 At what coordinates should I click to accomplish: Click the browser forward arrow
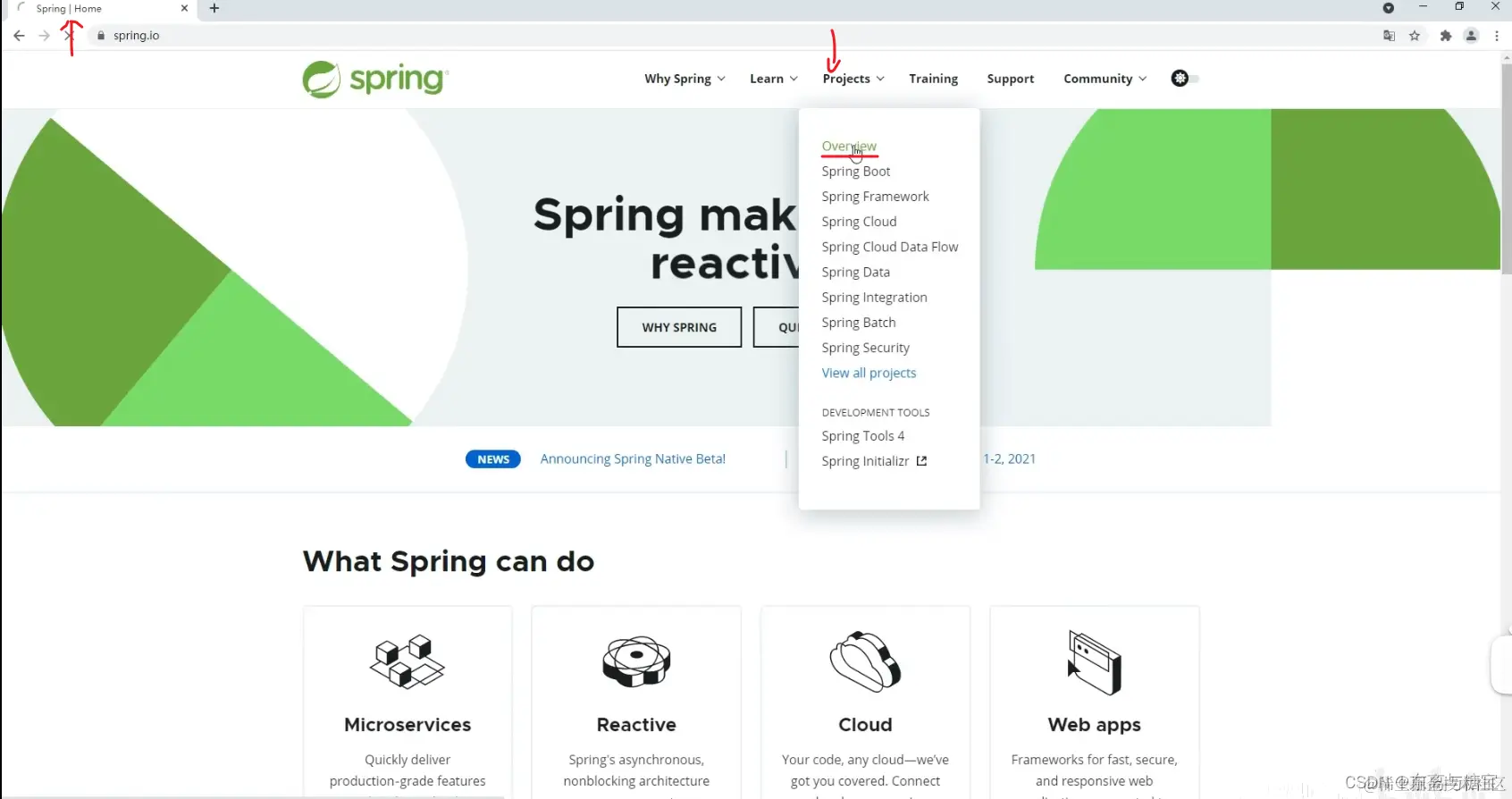tap(44, 36)
